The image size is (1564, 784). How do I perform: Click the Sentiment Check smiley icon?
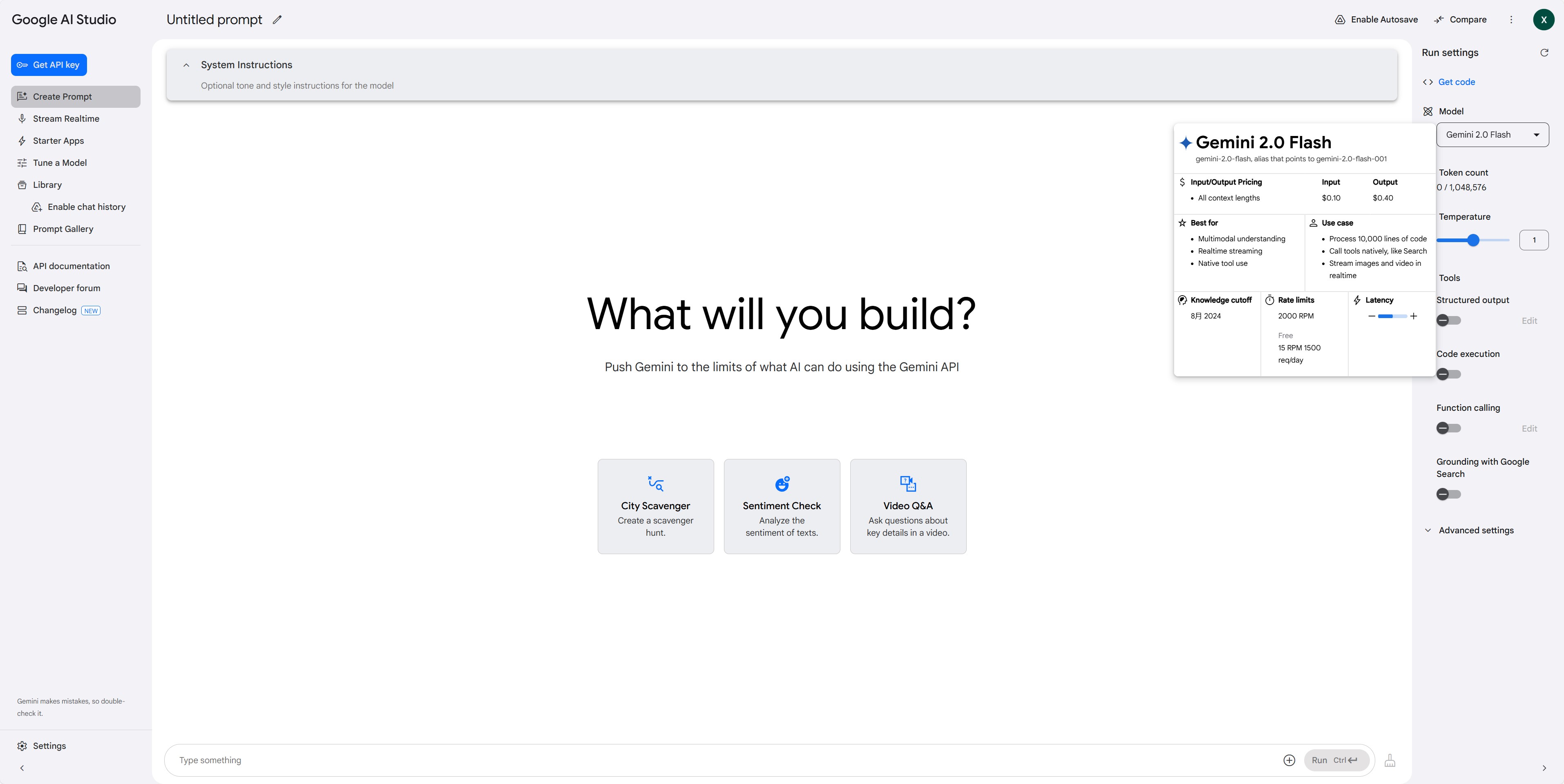782,483
